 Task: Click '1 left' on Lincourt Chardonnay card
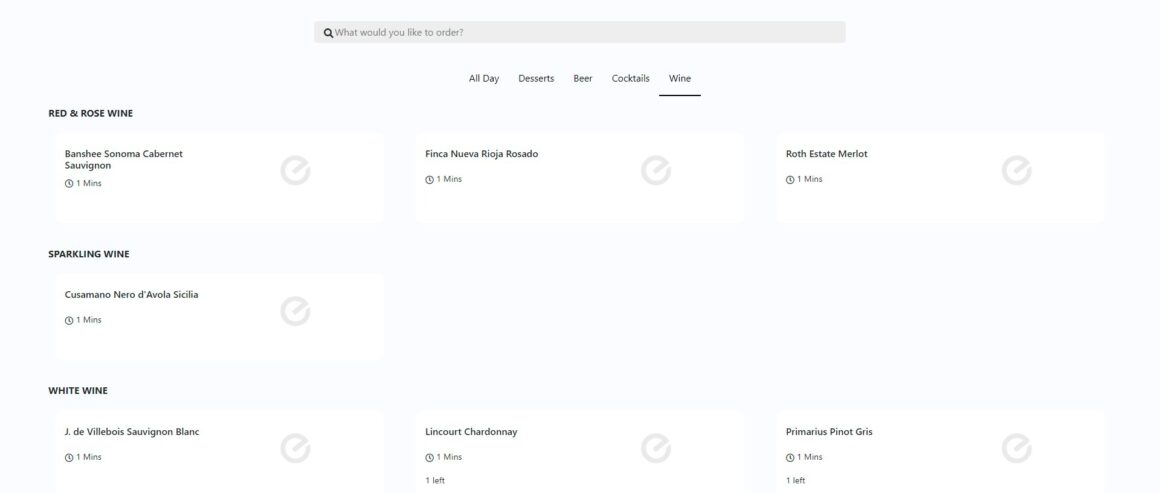[435, 480]
